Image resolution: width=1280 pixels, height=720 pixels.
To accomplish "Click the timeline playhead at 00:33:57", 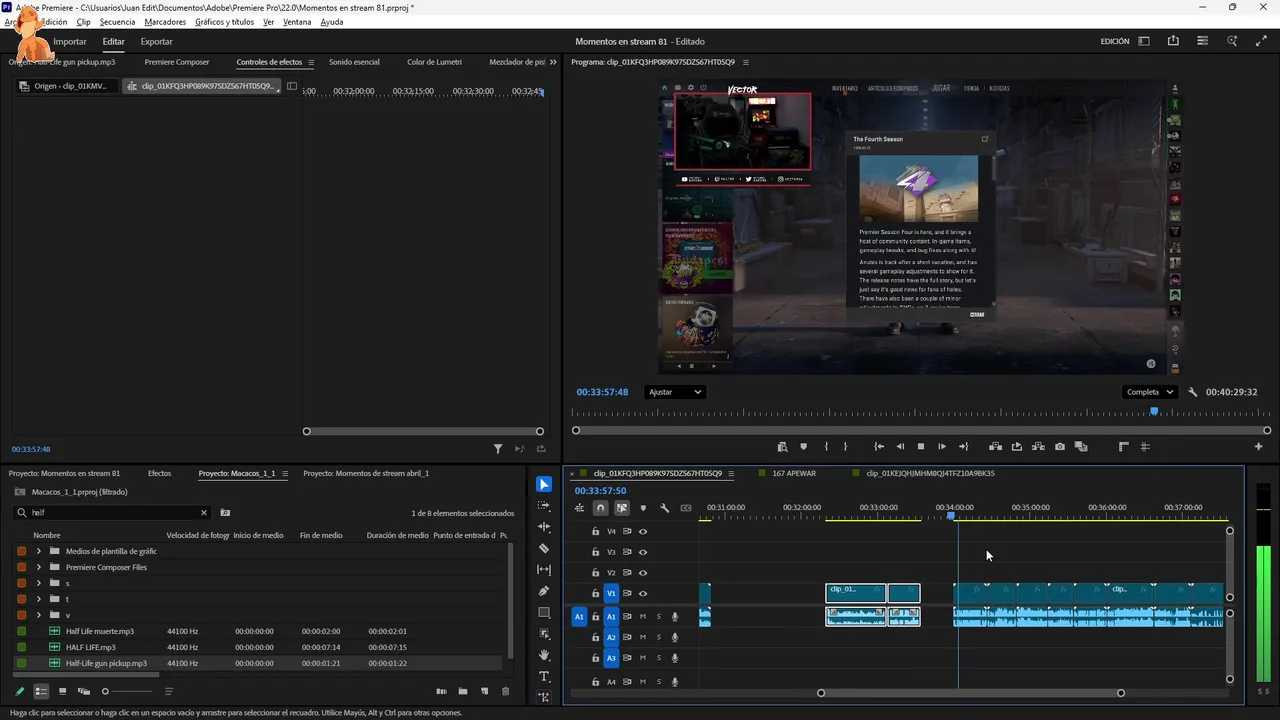I will point(951,516).
